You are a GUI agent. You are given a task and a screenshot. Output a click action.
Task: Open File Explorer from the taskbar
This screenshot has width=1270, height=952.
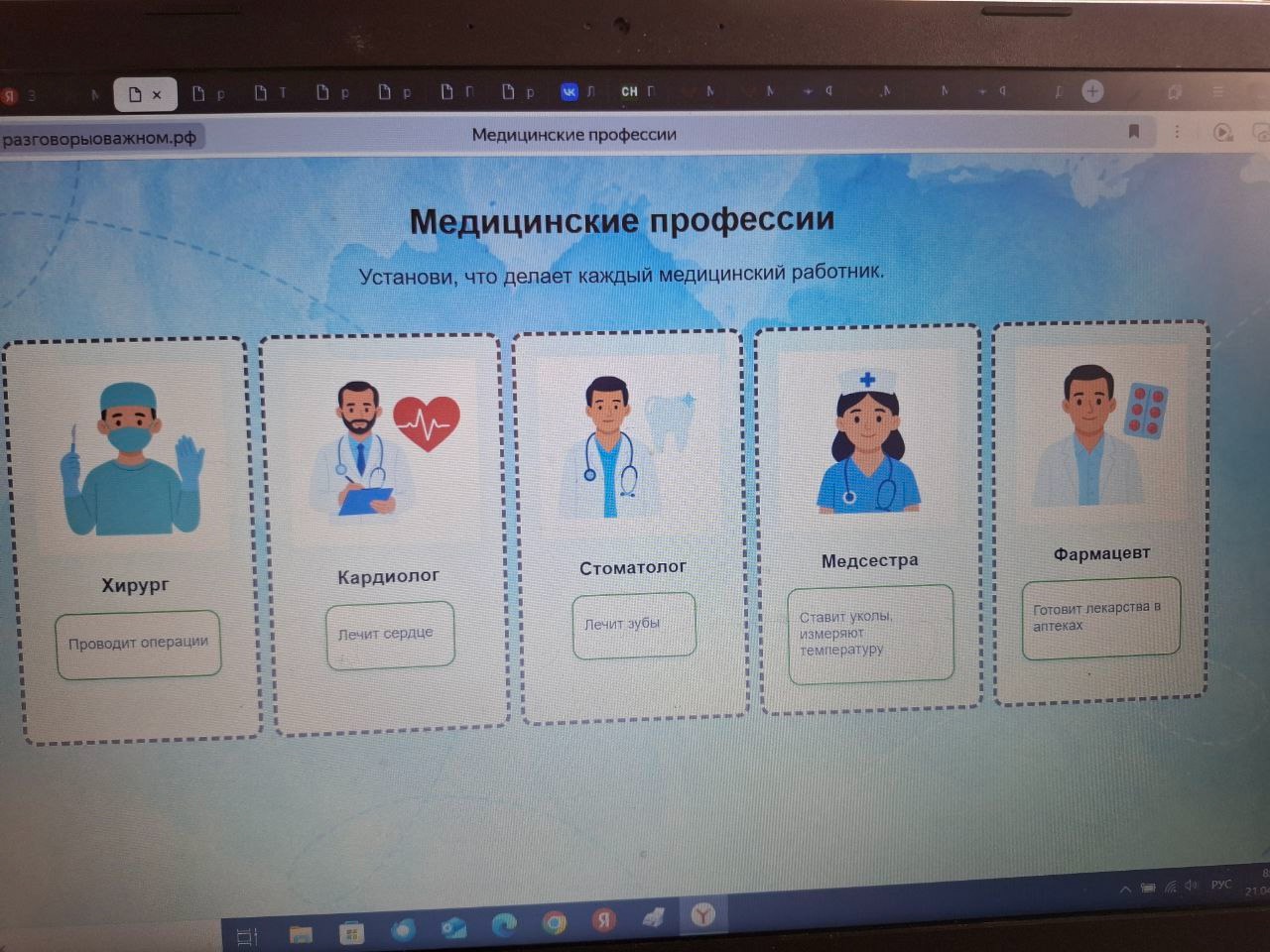click(x=300, y=934)
